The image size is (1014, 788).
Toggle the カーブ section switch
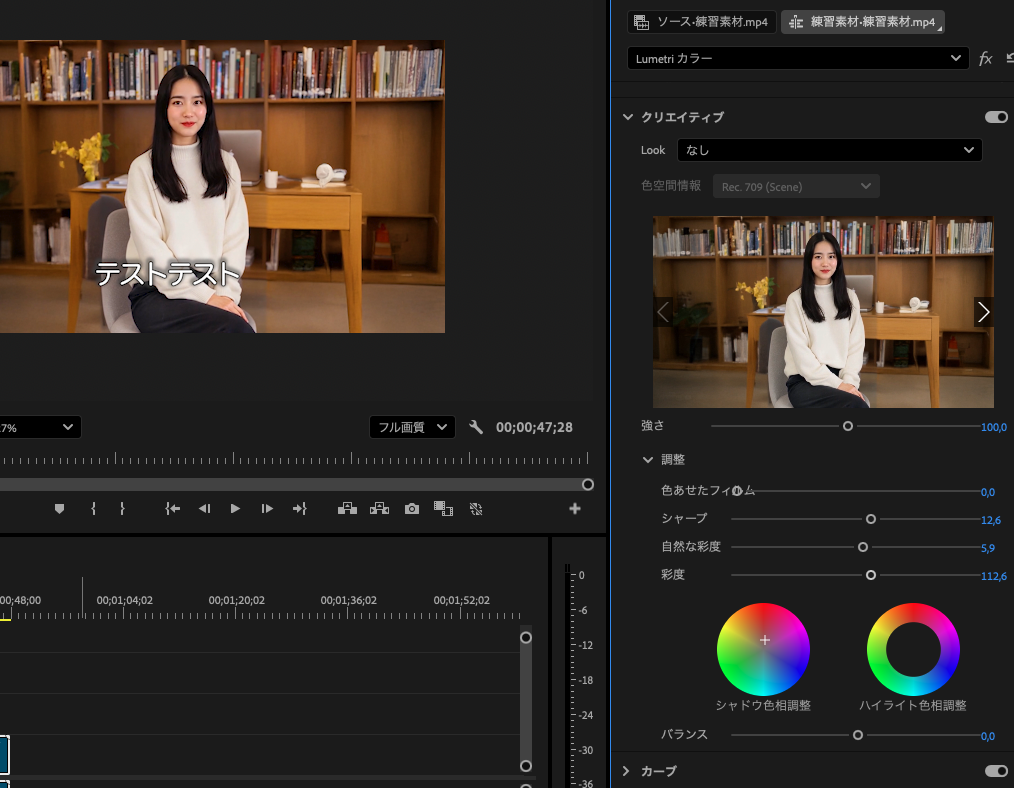tap(996, 771)
